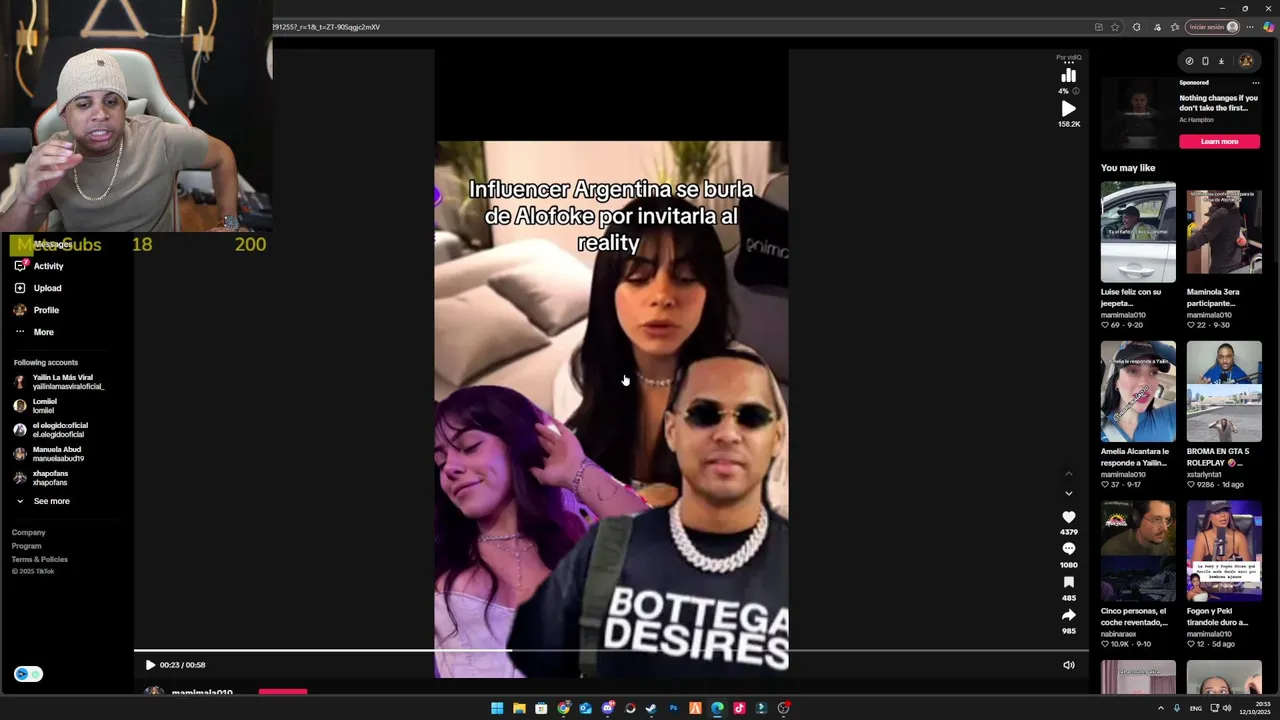Click Iniciar sesión in Edge toolbar
1280x720 pixels.
1212,27
